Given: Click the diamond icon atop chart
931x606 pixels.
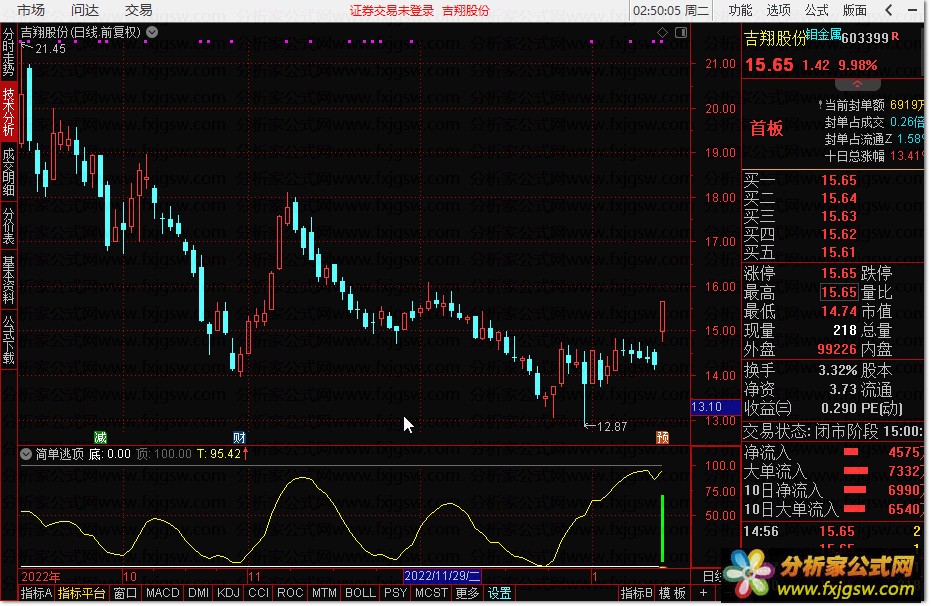Looking at the screenshot, I should tap(663, 32).
